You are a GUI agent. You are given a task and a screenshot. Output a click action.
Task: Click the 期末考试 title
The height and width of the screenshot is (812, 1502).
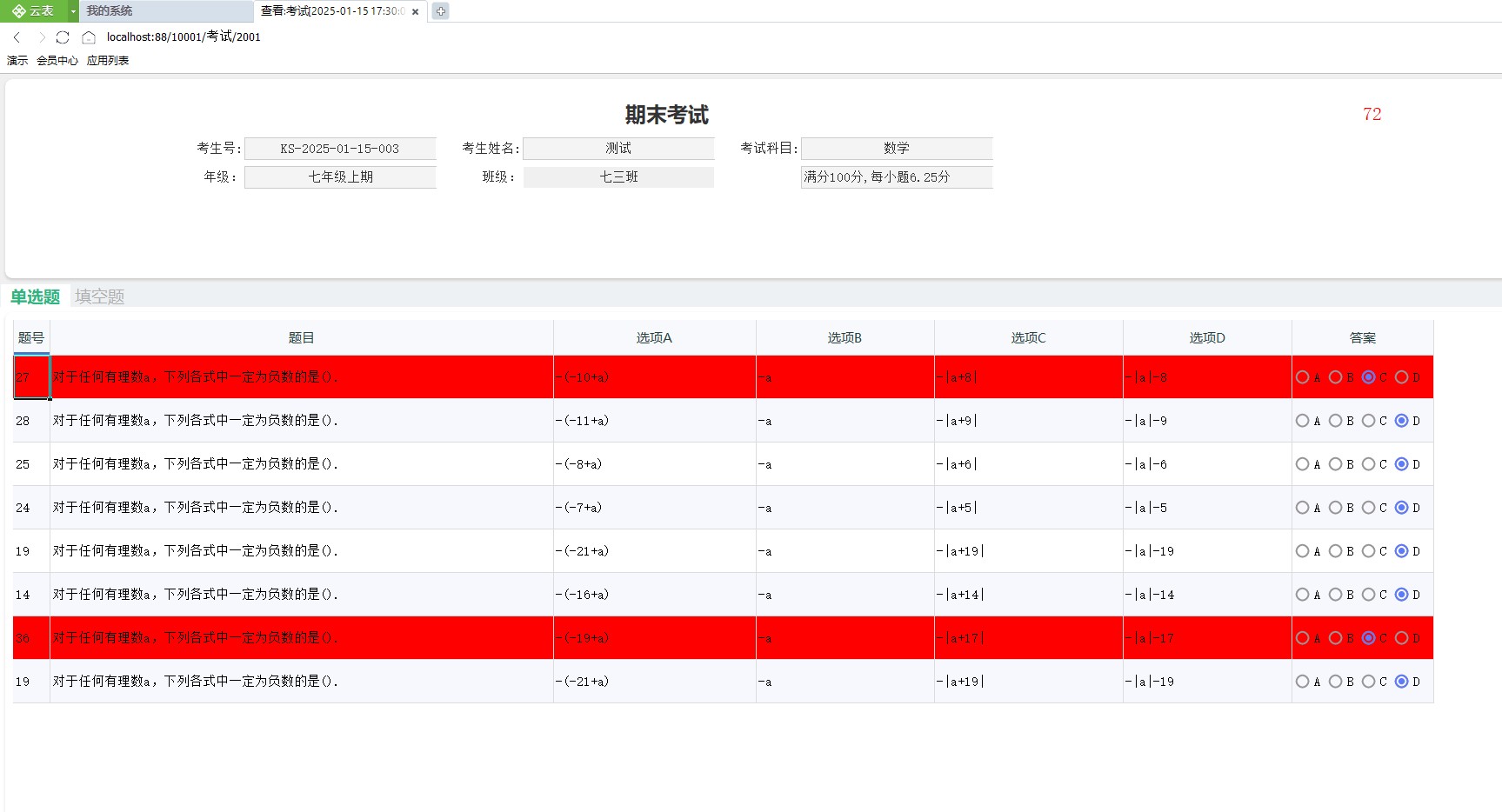pos(667,115)
